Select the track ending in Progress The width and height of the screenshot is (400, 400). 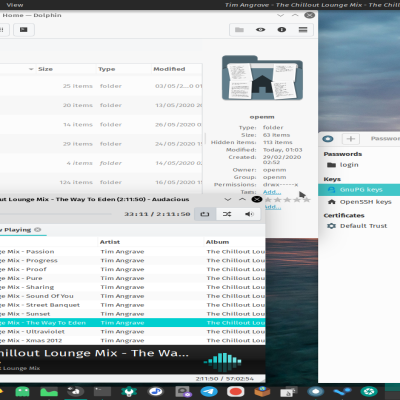point(133,260)
